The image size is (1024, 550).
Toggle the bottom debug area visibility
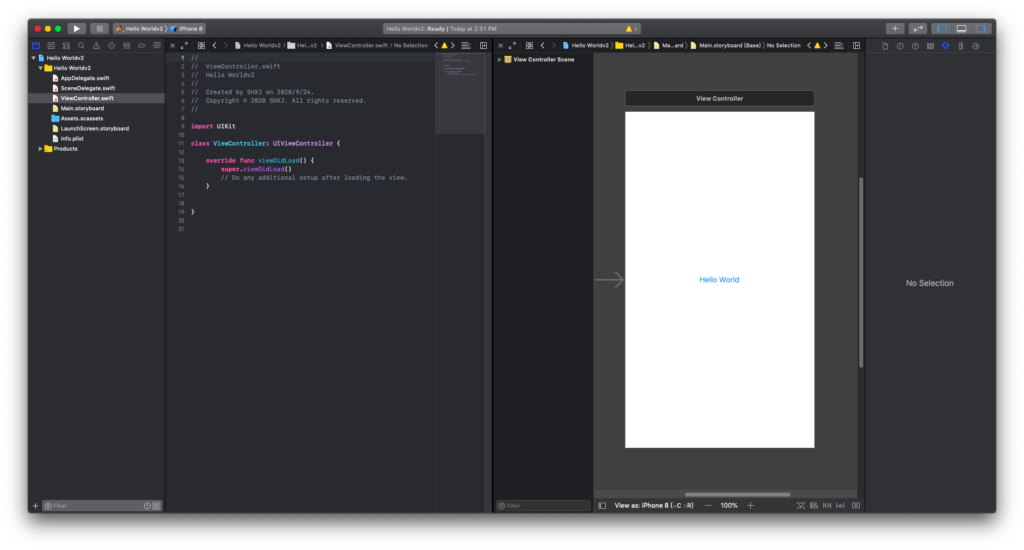pos(961,28)
